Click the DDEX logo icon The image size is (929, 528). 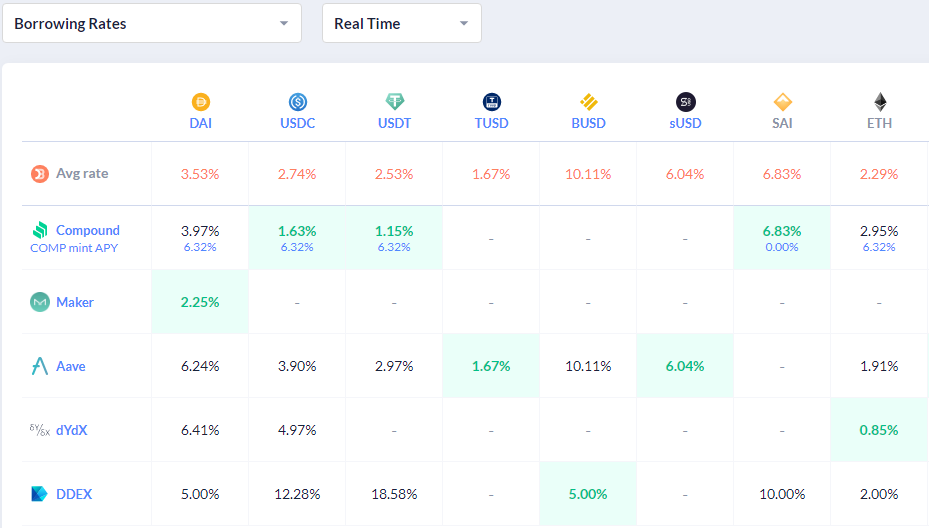pyautogui.click(x=39, y=494)
